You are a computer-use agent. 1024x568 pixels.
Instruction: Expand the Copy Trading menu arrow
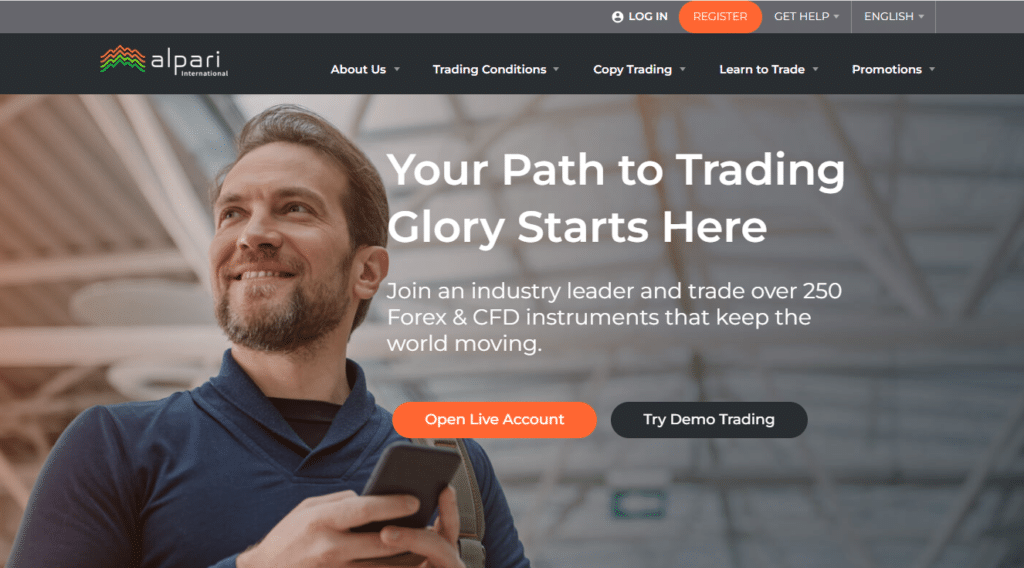point(682,69)
